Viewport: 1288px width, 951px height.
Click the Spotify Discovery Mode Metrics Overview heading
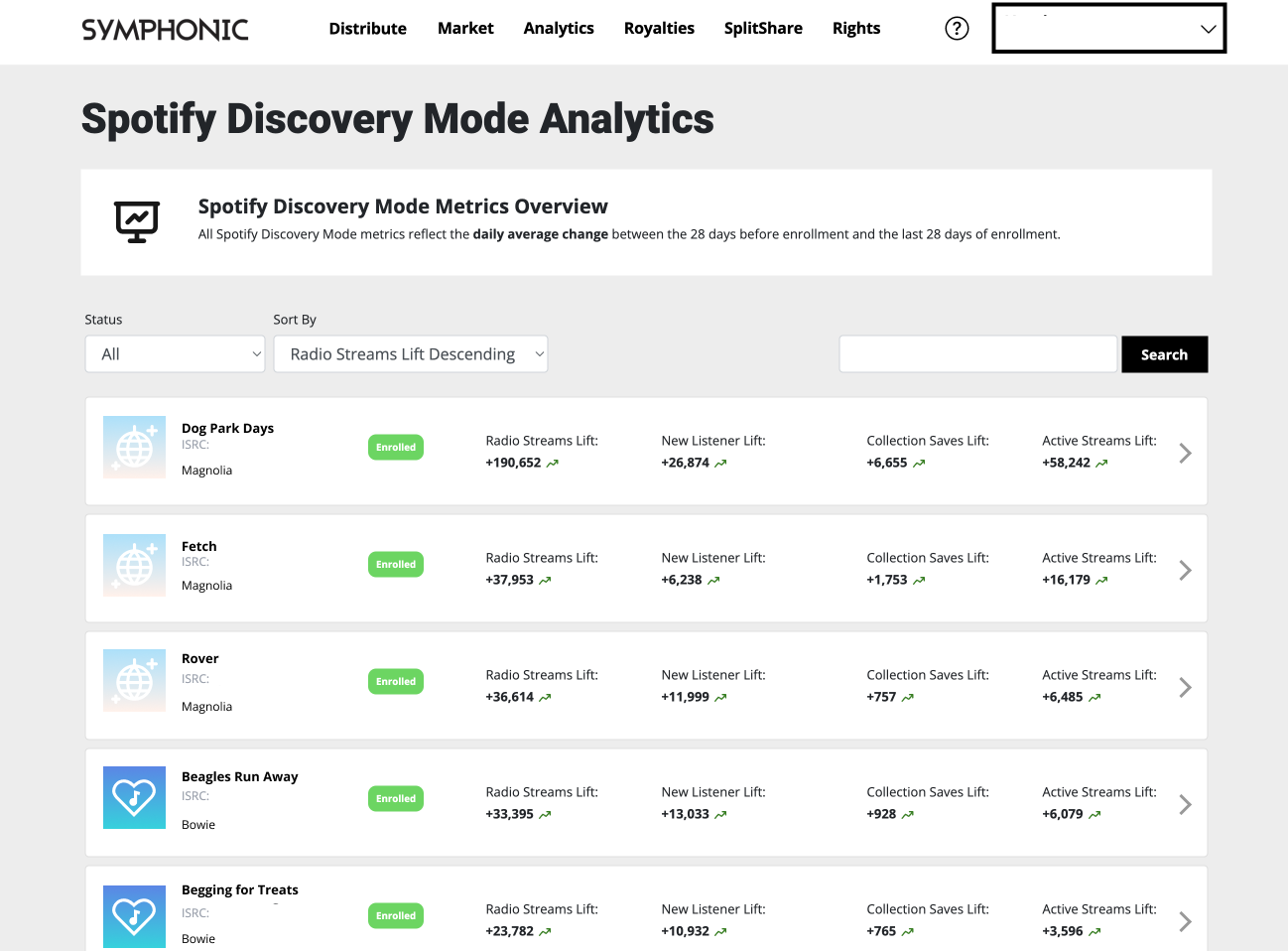pyautogui.click(x=403, y=206)
